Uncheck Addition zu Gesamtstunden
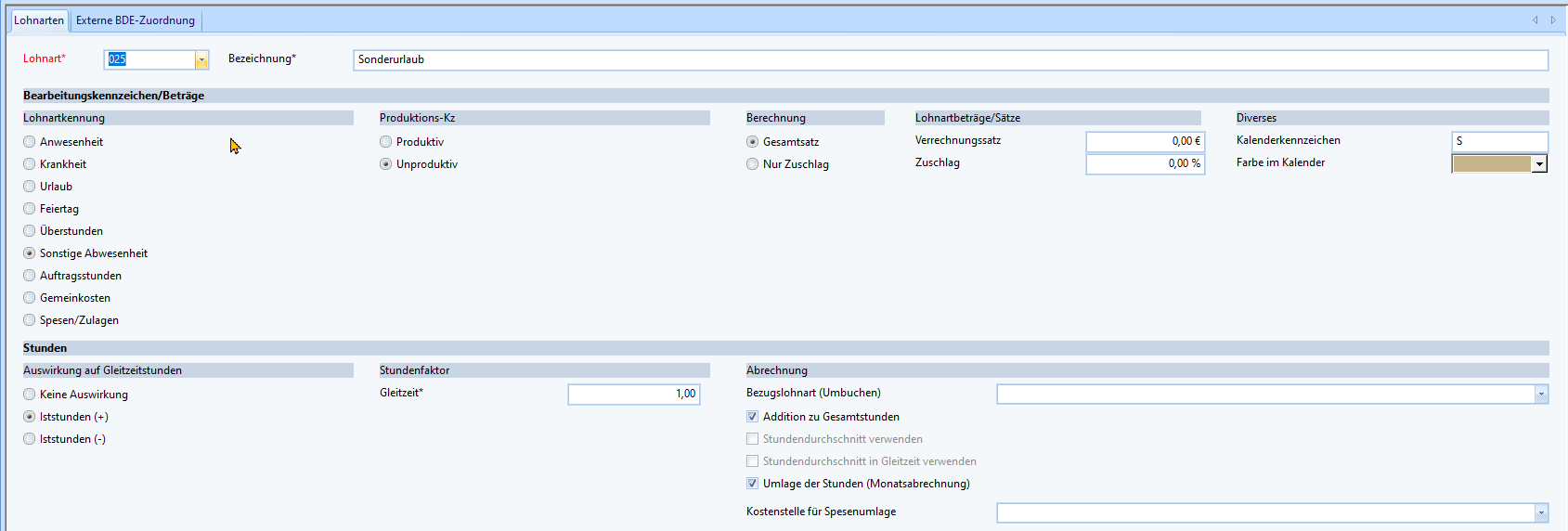This screenshot has width=1568, height=531. pos(753,417)
